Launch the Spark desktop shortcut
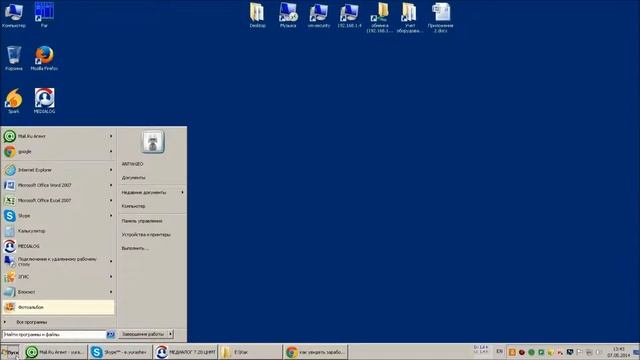640x360 pixels. (x=13, y=101)
